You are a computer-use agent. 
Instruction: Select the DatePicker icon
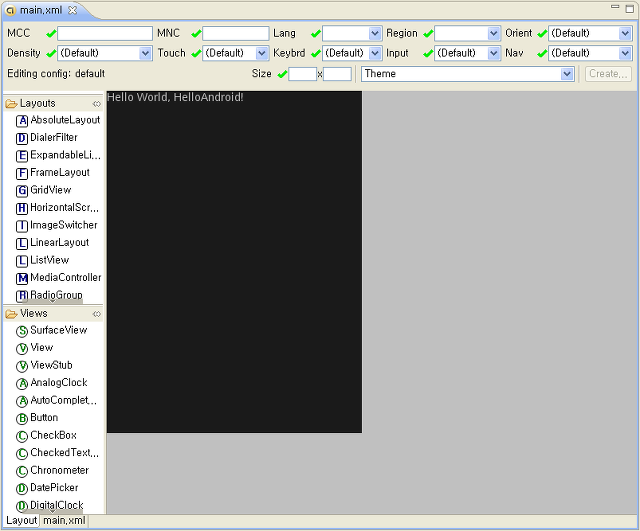tap(22, 489)
